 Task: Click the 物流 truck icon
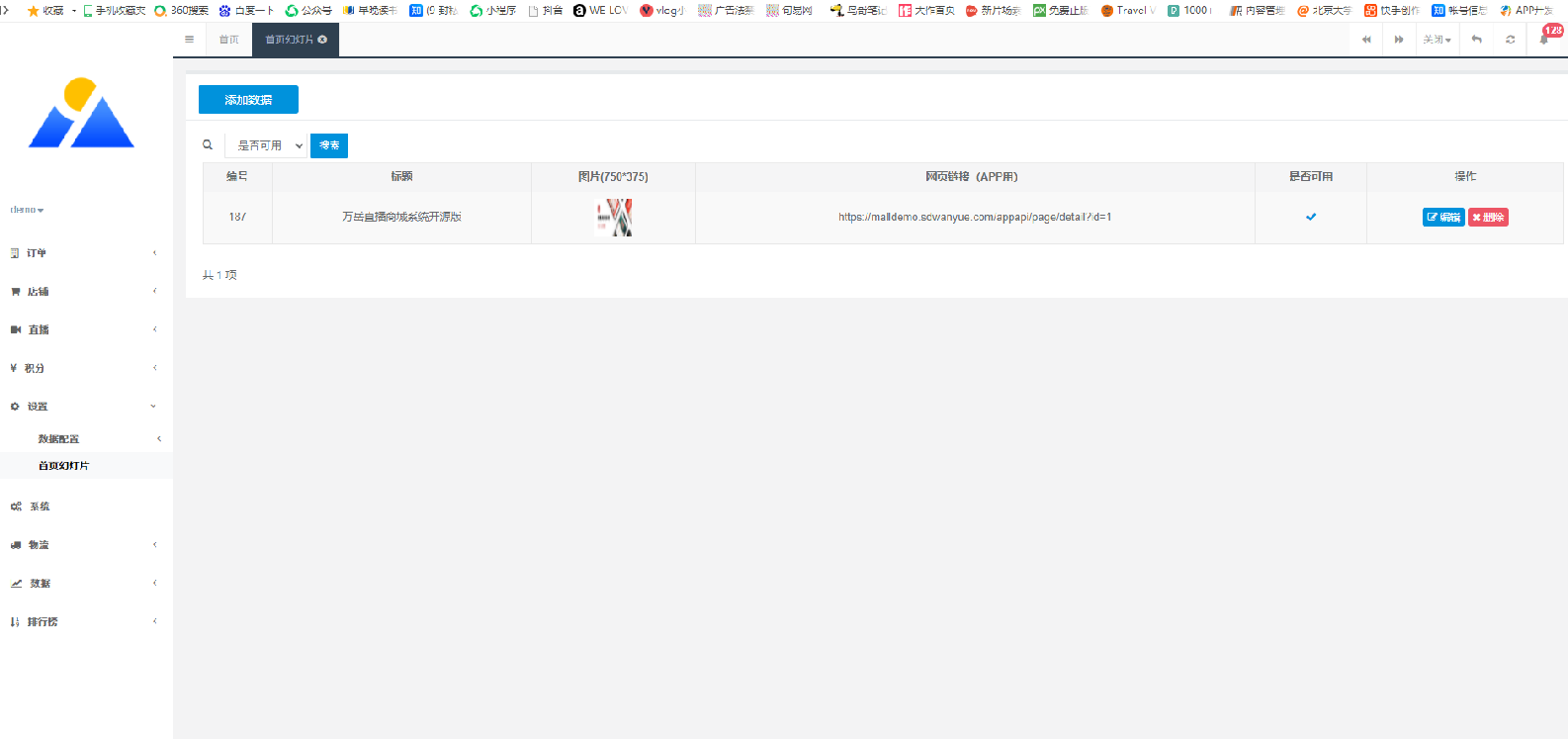click(16, 545)
